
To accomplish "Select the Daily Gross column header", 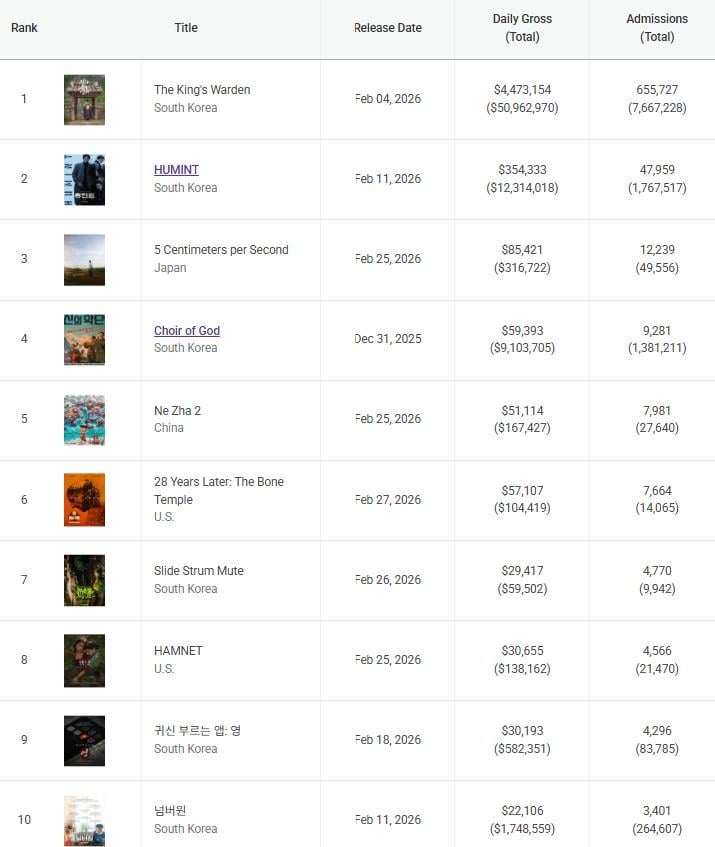I will pyautogui.click(x=522, y=28).
